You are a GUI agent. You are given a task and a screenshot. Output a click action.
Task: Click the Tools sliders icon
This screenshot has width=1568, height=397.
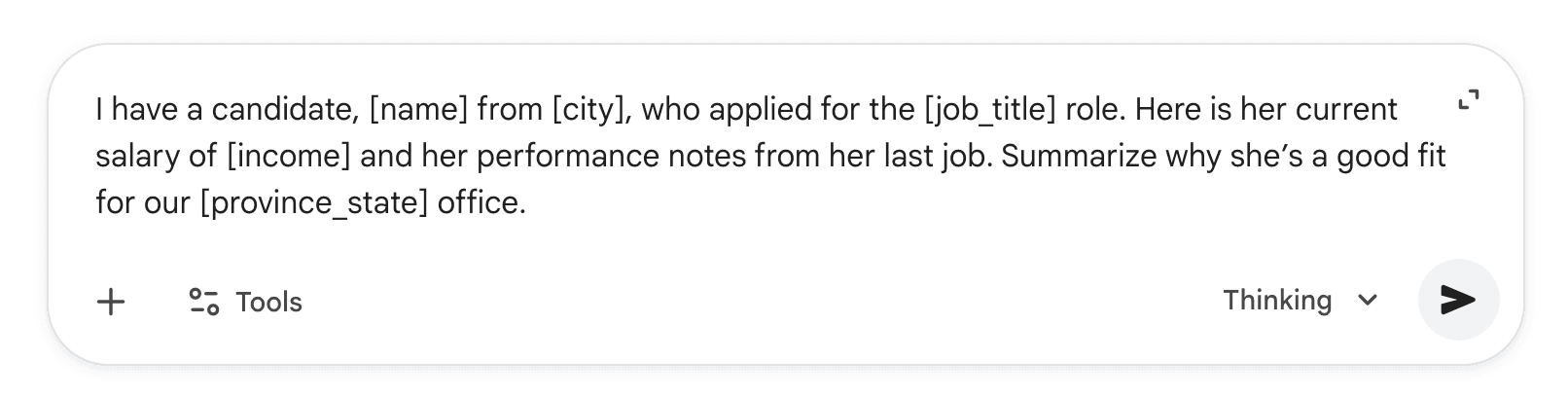click(203, 302)
